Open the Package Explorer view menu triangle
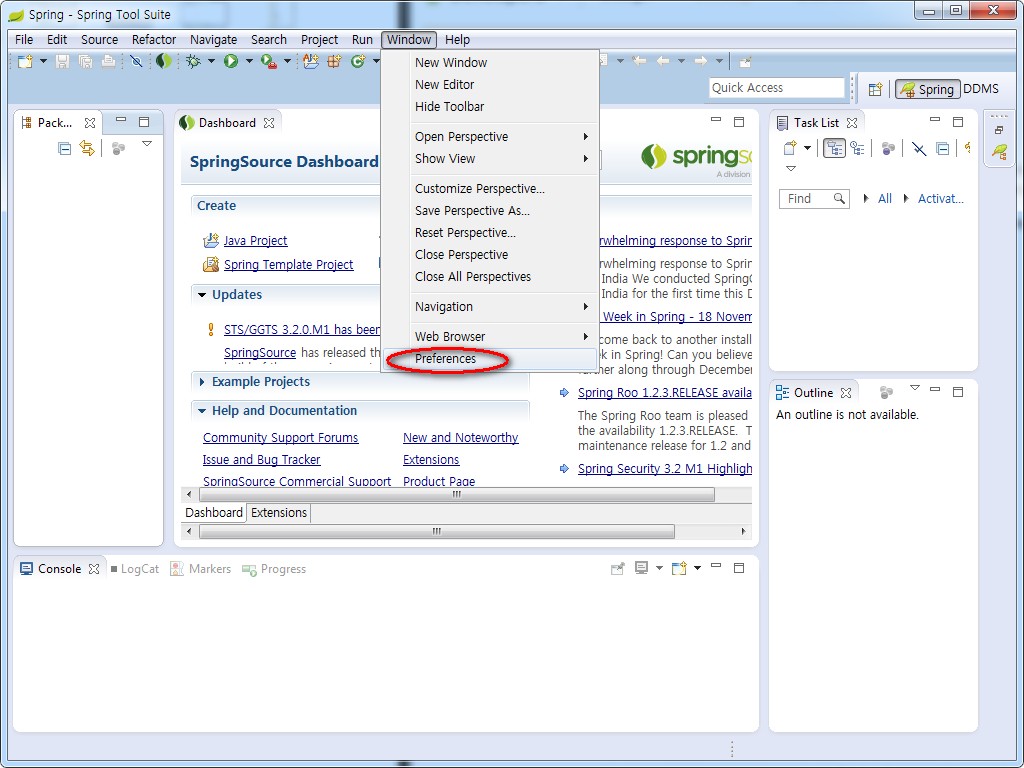The width and height of the screenshot is (1024, 768). click(x=147, y=144)
